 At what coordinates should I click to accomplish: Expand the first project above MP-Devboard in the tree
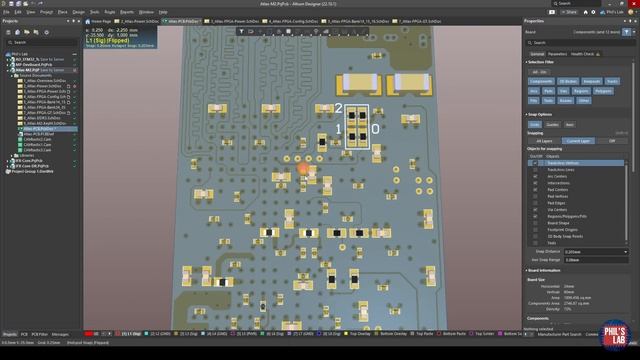[x=7, y=60]
